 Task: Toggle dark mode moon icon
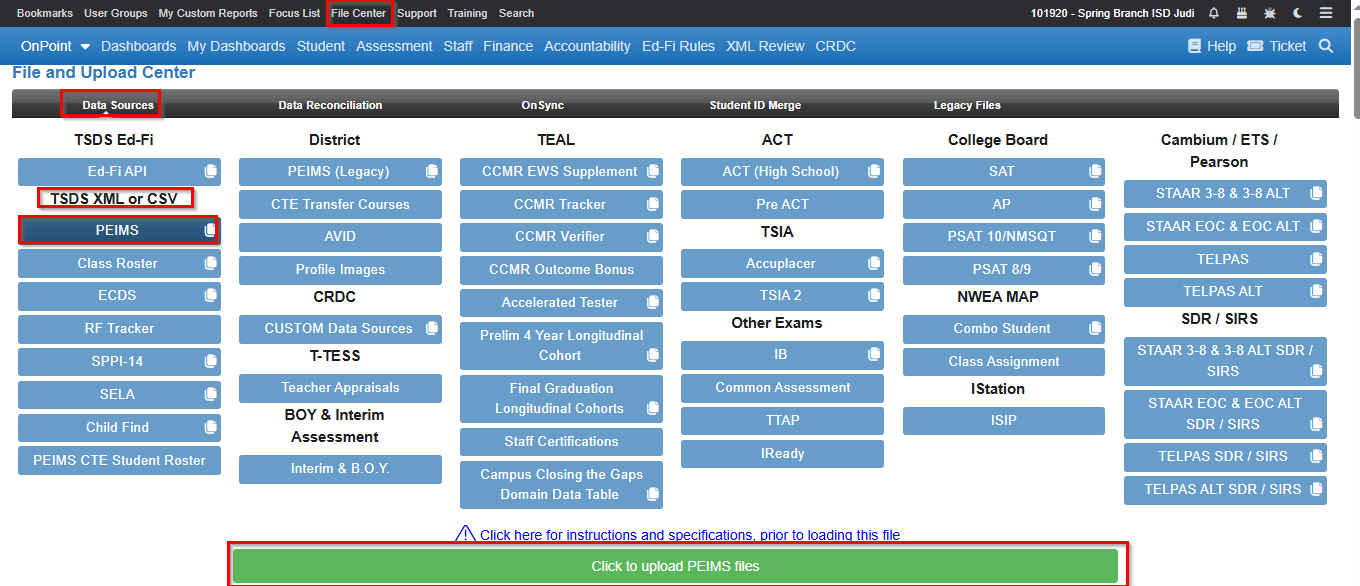pos(1298,13)
